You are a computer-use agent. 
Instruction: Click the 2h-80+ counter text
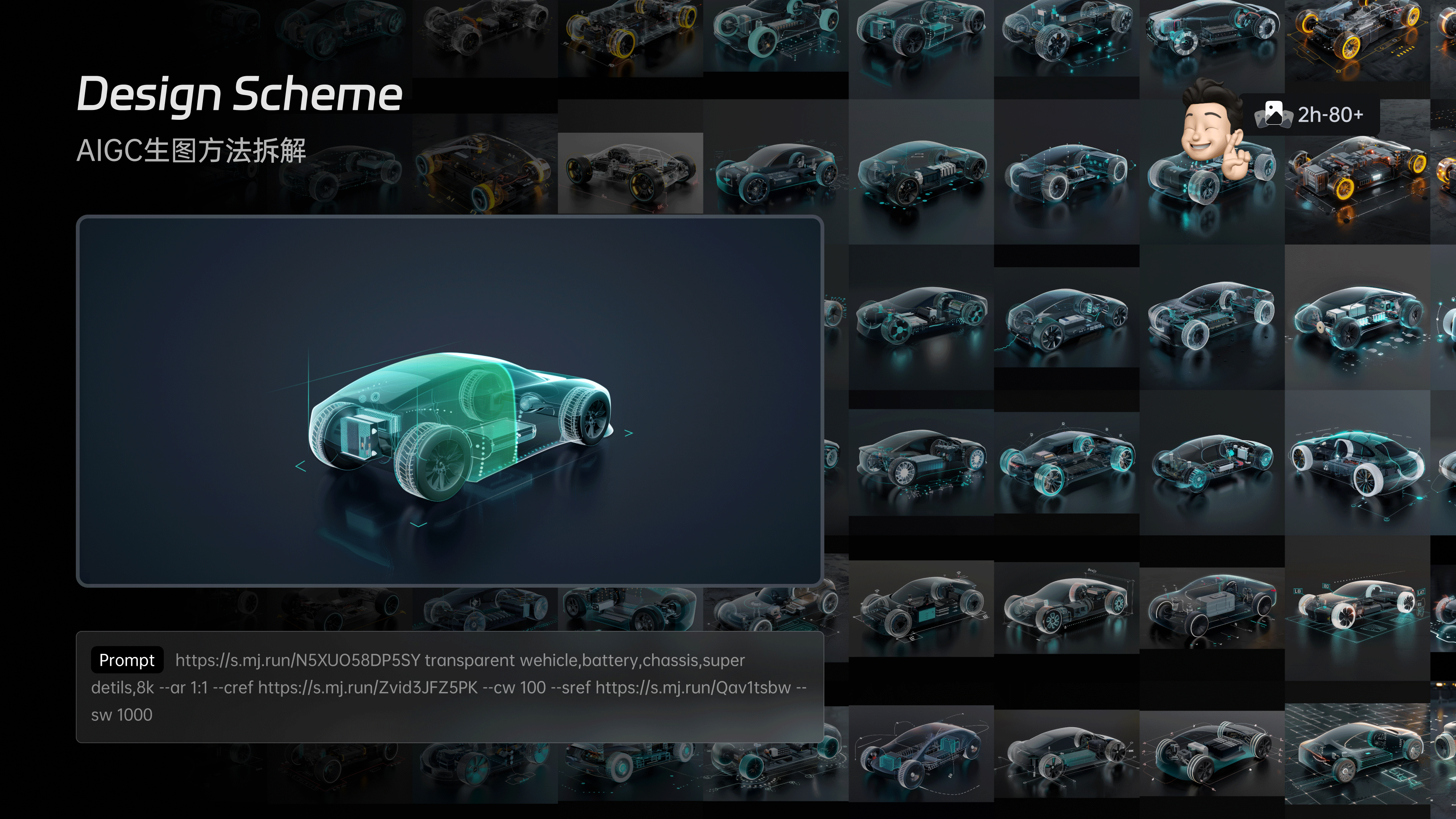(1330, 115)
